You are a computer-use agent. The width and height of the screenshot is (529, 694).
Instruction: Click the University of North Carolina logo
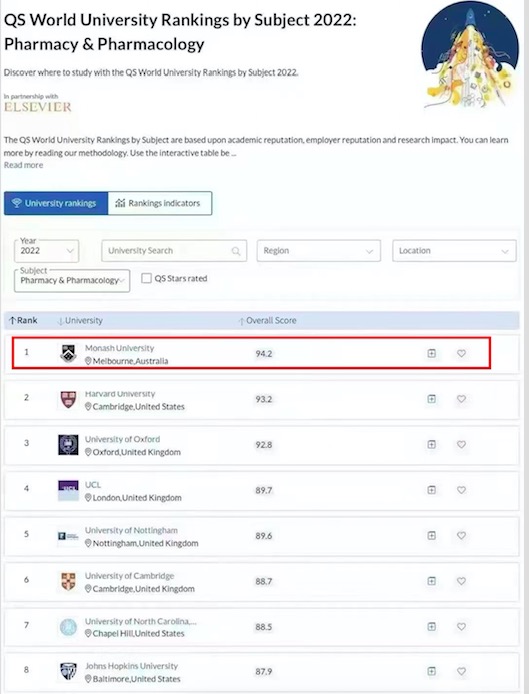tap(68, 627)
